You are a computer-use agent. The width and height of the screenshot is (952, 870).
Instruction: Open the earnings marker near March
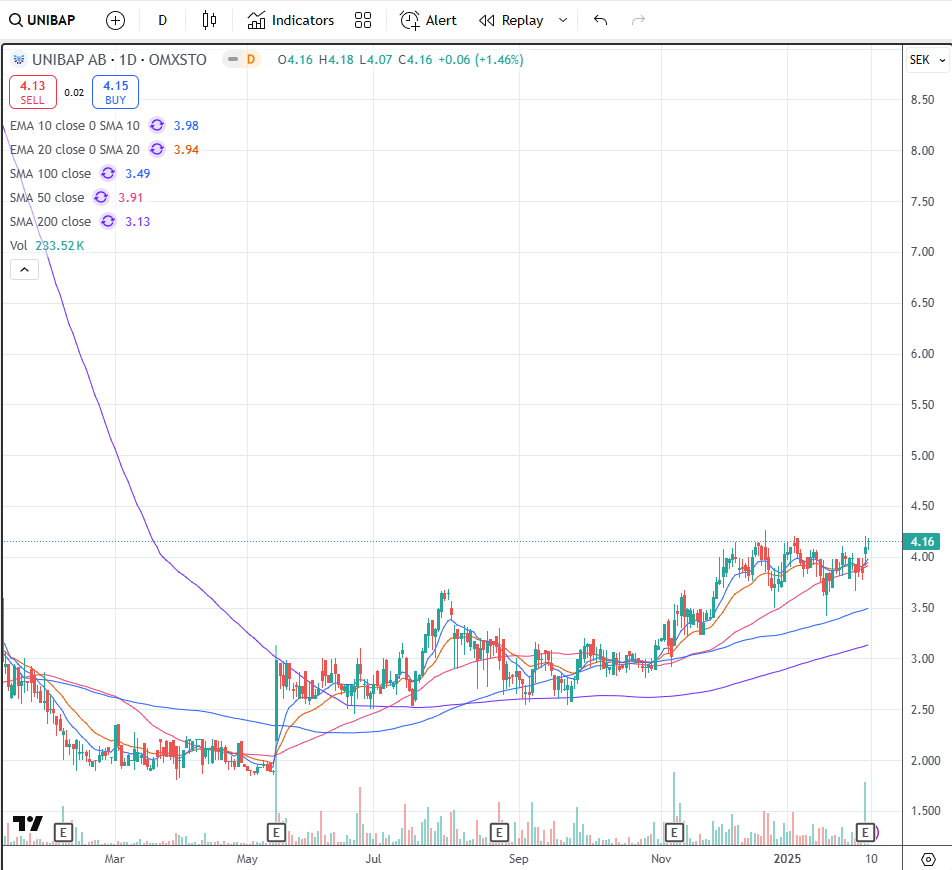click(x=63, y=832)
